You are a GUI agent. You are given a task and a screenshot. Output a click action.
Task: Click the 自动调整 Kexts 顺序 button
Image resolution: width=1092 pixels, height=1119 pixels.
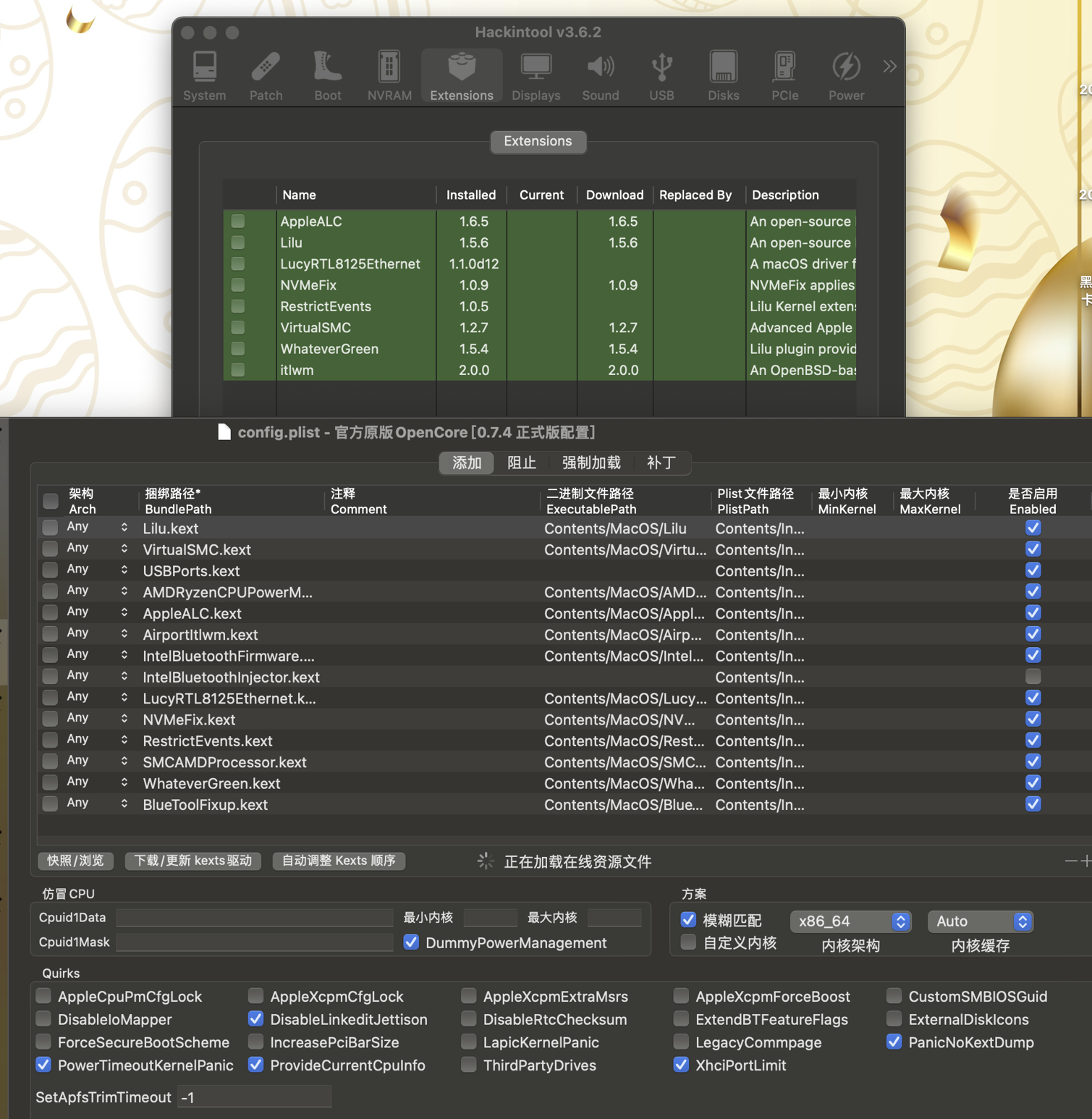click(339, 861)
